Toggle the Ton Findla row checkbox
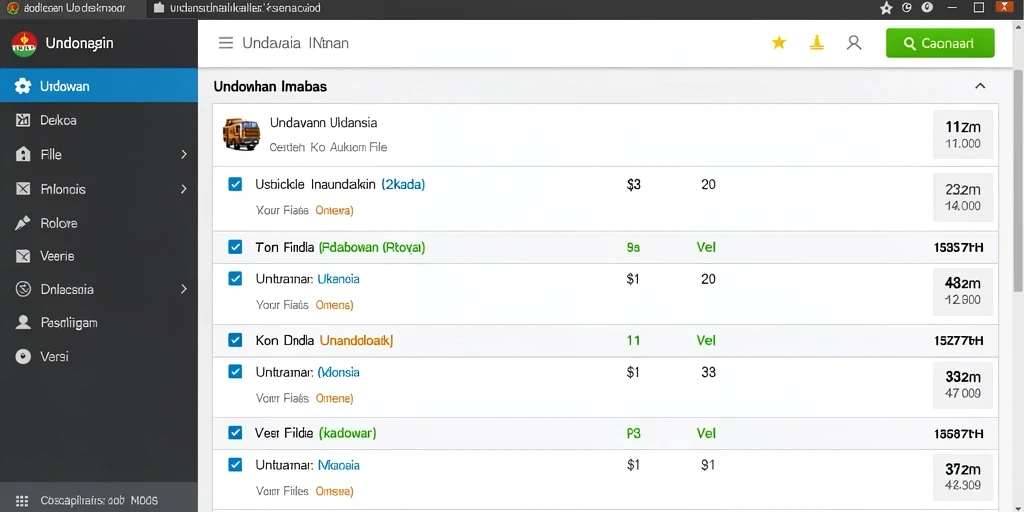This screenshot has height=512, width=1024. coord(235,247)
